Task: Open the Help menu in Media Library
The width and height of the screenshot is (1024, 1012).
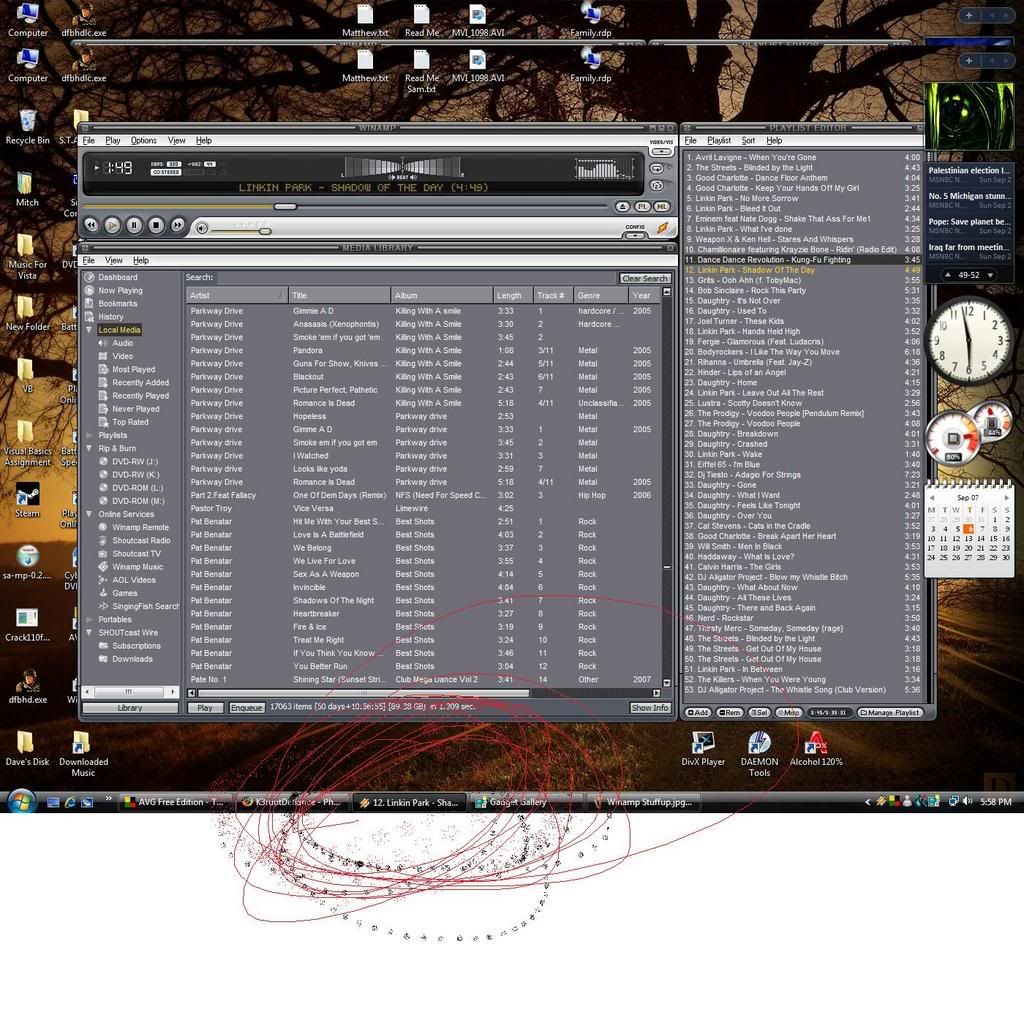Action: pyautogui.click(x=140, y=261)
